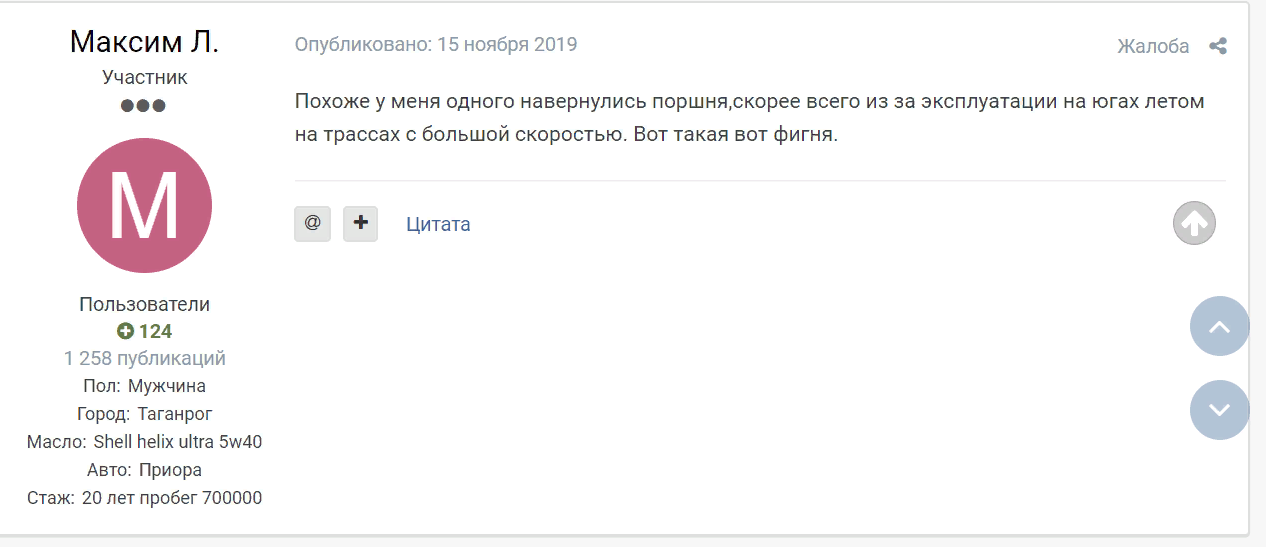This screenshot has width=1266, height=547.
Task: Click the Пользователи group label
Action: point(144,304)
